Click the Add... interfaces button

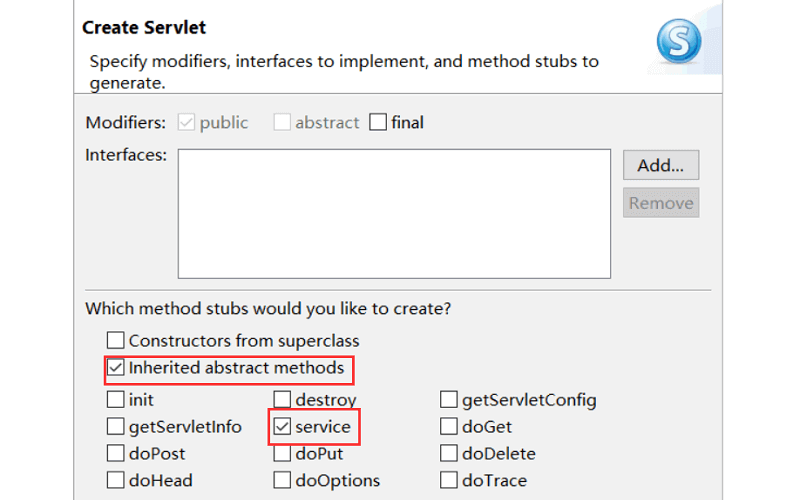[660, 165]
